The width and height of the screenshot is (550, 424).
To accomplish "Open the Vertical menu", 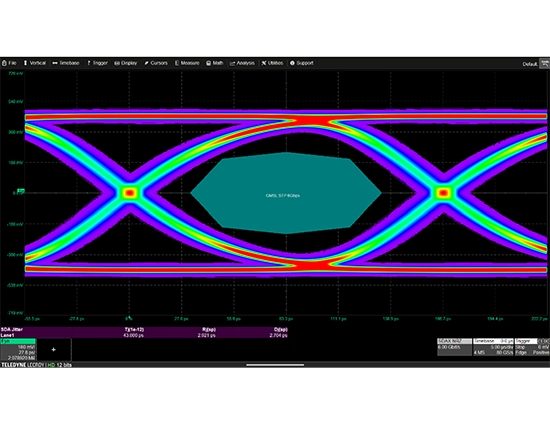I will [34, 63].
